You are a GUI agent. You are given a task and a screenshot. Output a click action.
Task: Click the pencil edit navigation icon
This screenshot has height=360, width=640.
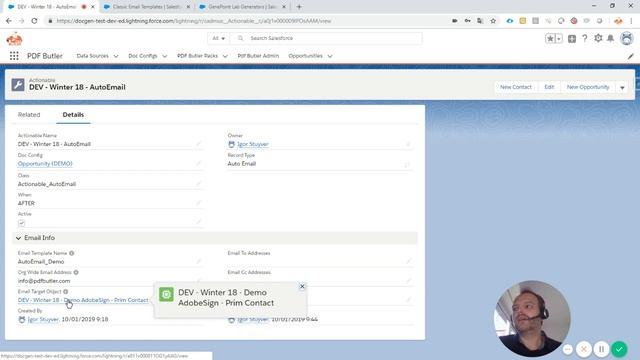631,56
